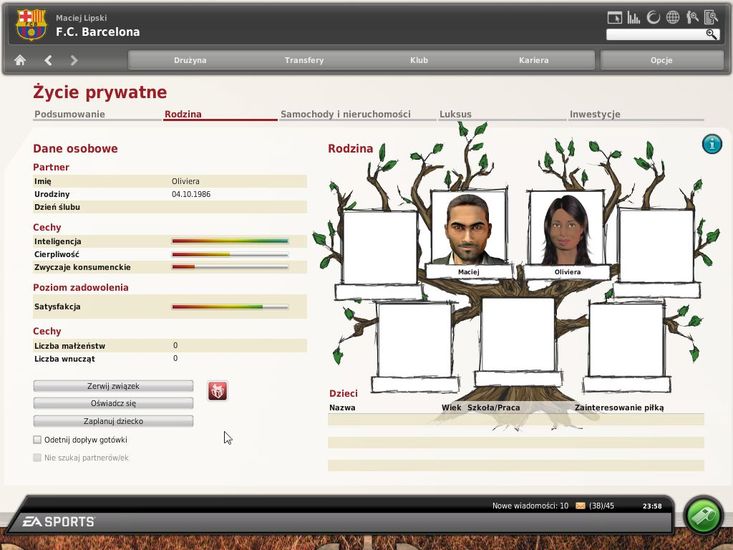Toggle the Nie szukaj partnerów/ek checkbox
733x550 pixels.
(37, 458)
